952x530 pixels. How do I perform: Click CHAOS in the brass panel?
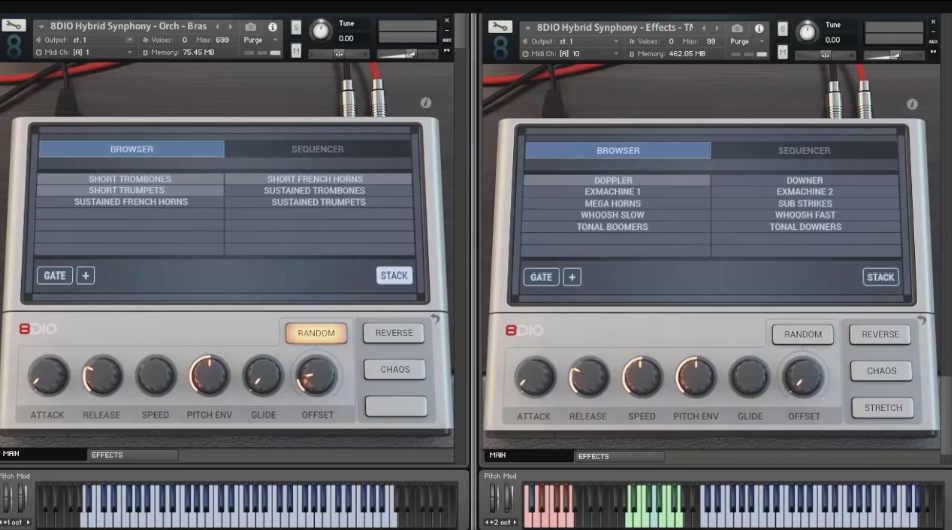(395, 369)
